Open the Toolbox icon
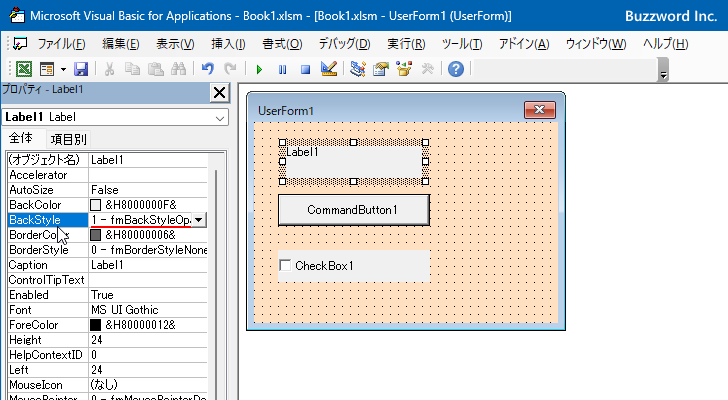Image resolution: width=728 pixels, height=400 pixels. (x=427, y=69)
